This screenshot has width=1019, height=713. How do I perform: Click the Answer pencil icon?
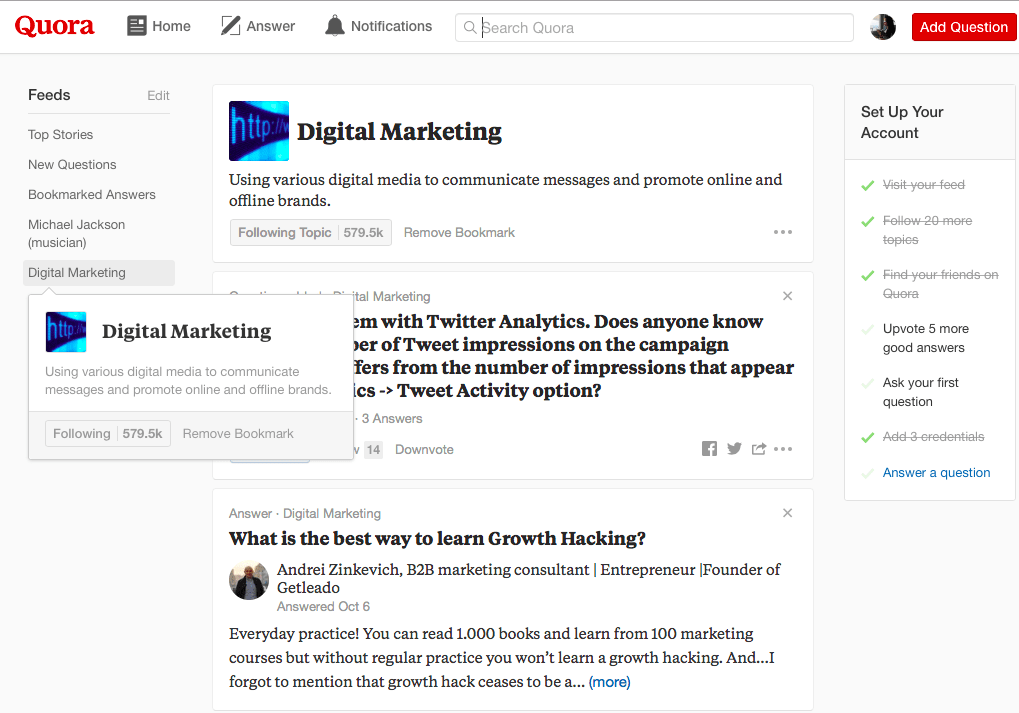click(x=231, y=26)
